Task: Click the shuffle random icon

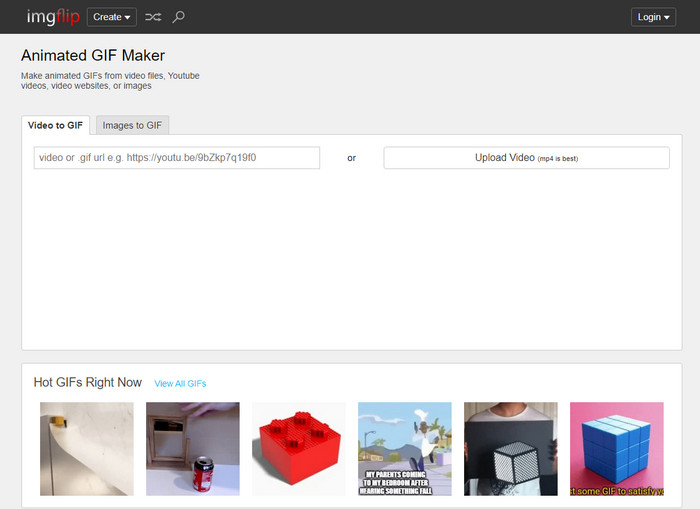Action: point(153,17)
